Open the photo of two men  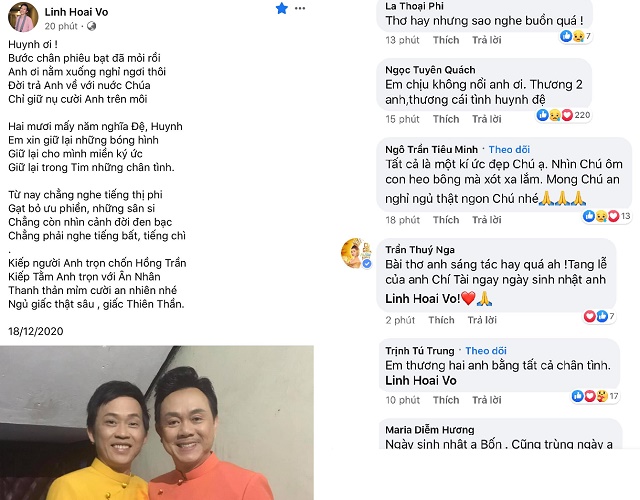pyautogui.click(x=157, y=423)
